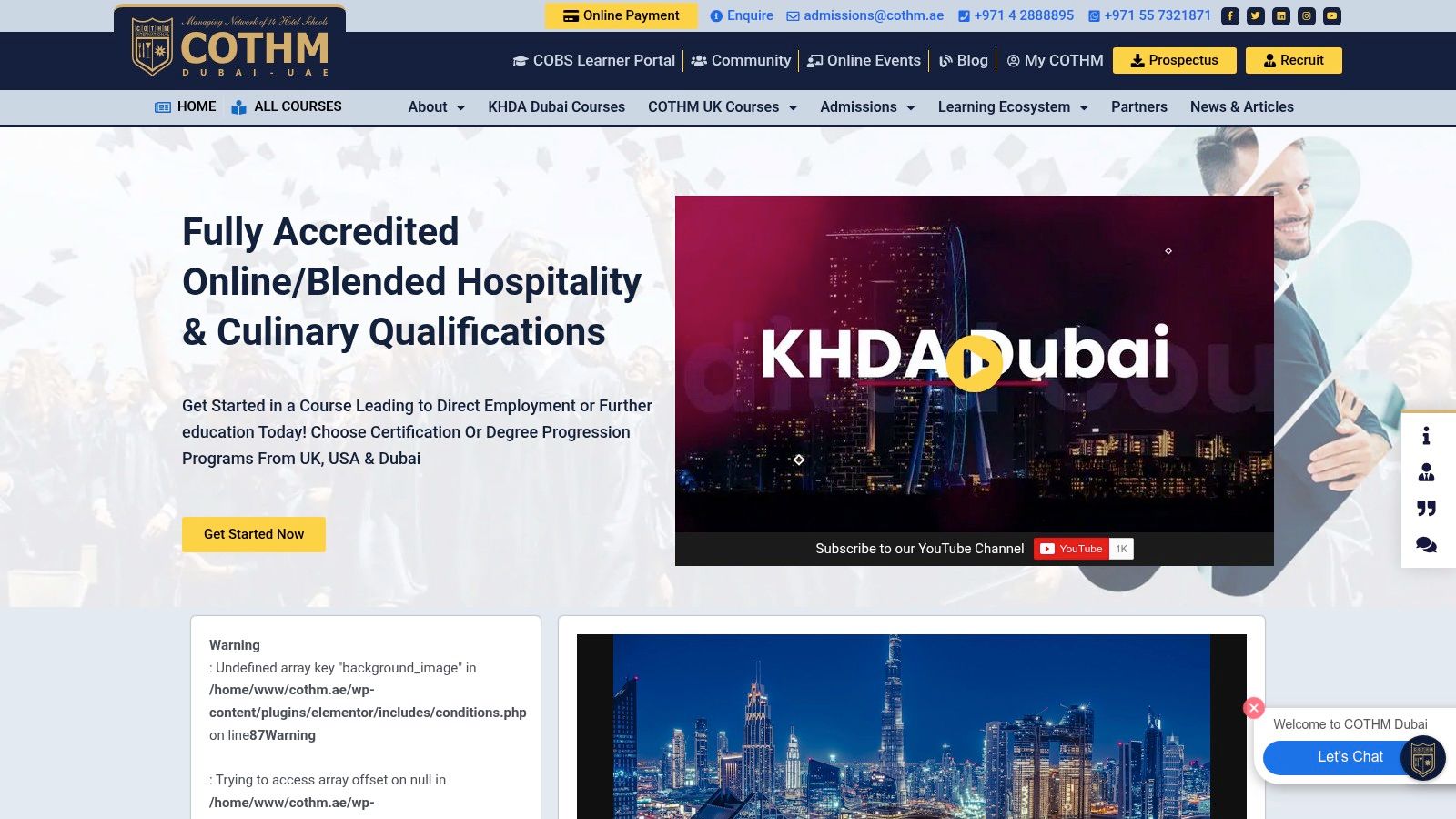This screenshot has width=1456, height=819.
Task: Open the Facebook social icon
Action: [x=1230, y=15]
